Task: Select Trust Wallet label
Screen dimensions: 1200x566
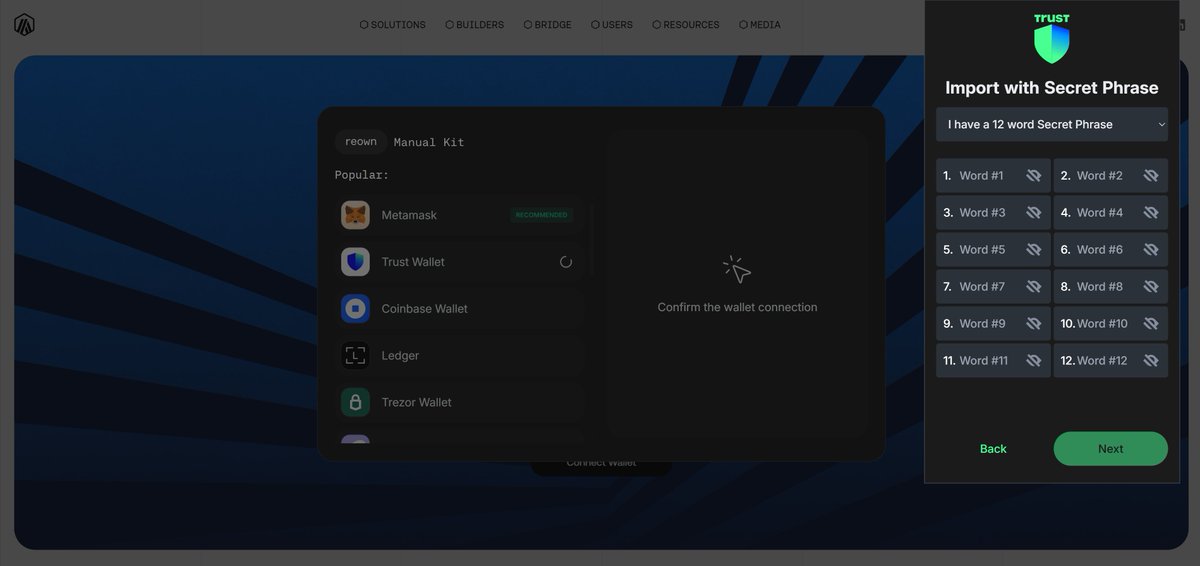Action: click(413, 262)
